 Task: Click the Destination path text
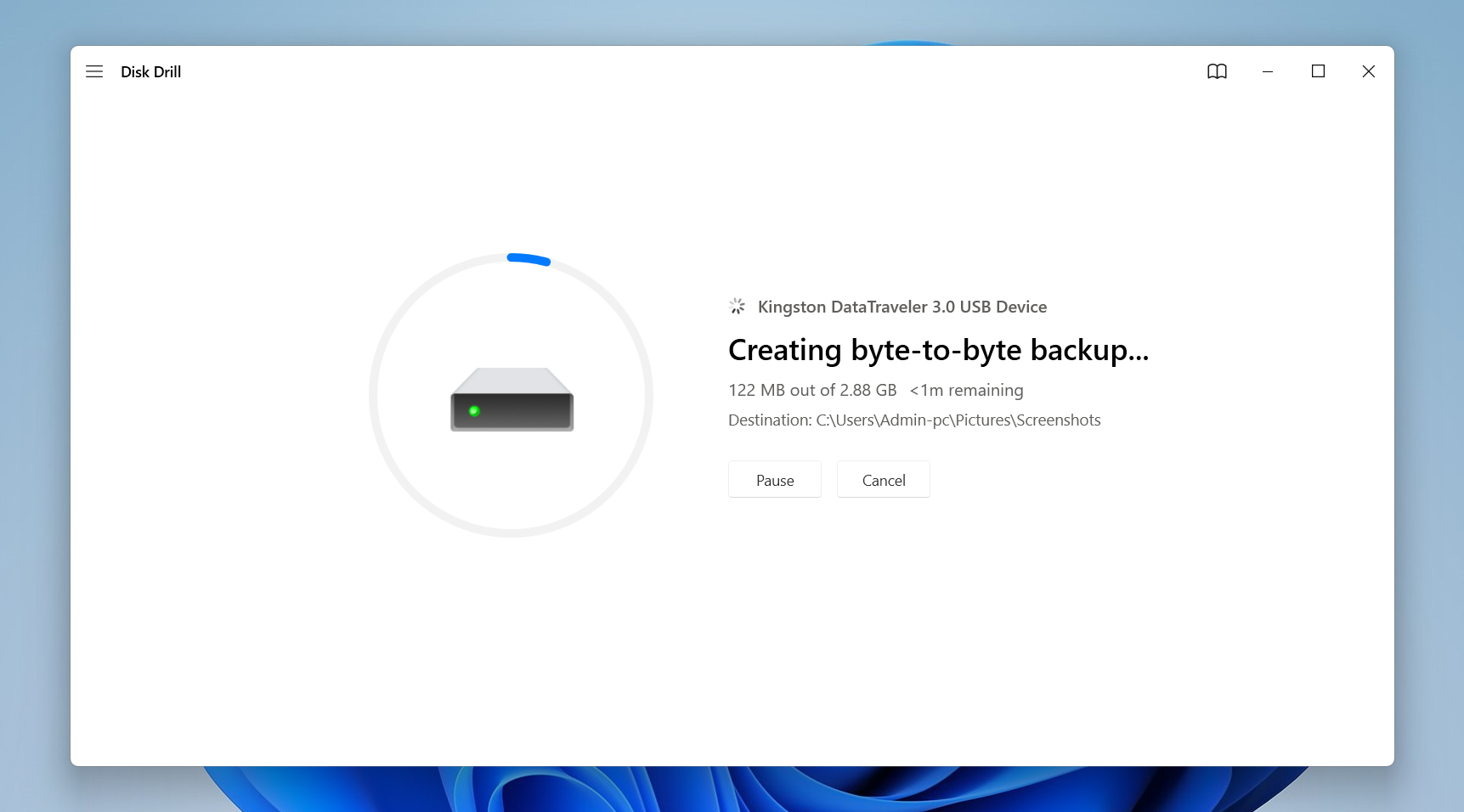(914, 420)
